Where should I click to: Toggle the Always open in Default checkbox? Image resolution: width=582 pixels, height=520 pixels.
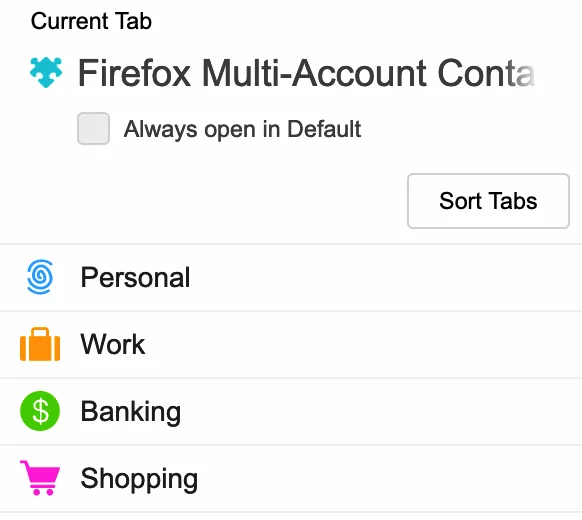pos(93,128)
